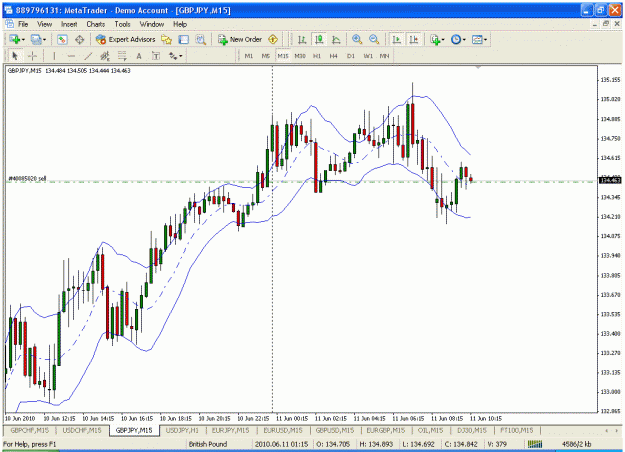Viewport: 625px width, 452px height.
Task: Open the Charts menu
Action: (x=96, y=24)
